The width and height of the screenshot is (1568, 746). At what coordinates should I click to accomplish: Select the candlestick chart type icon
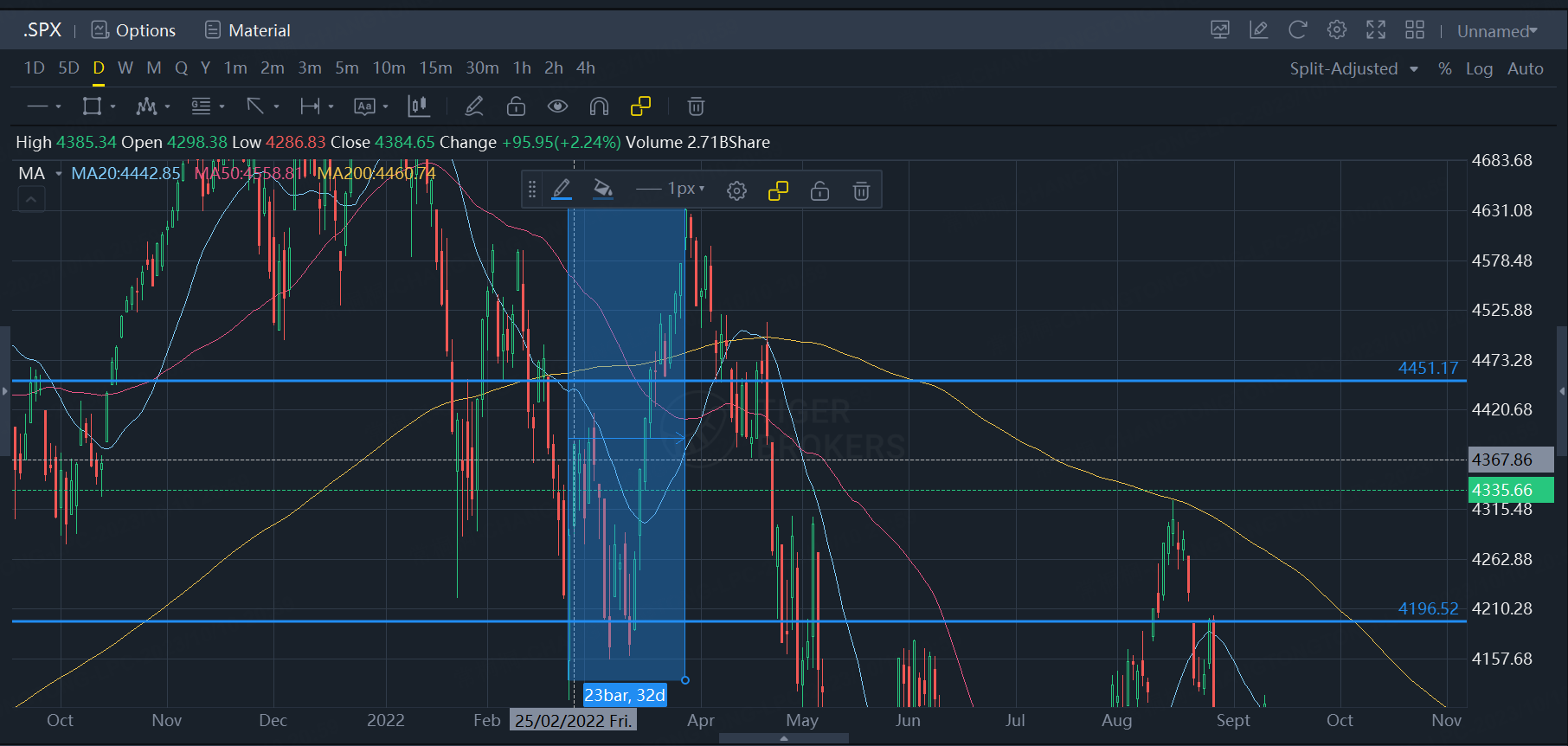pyautogui.click(x=419, y=106)
